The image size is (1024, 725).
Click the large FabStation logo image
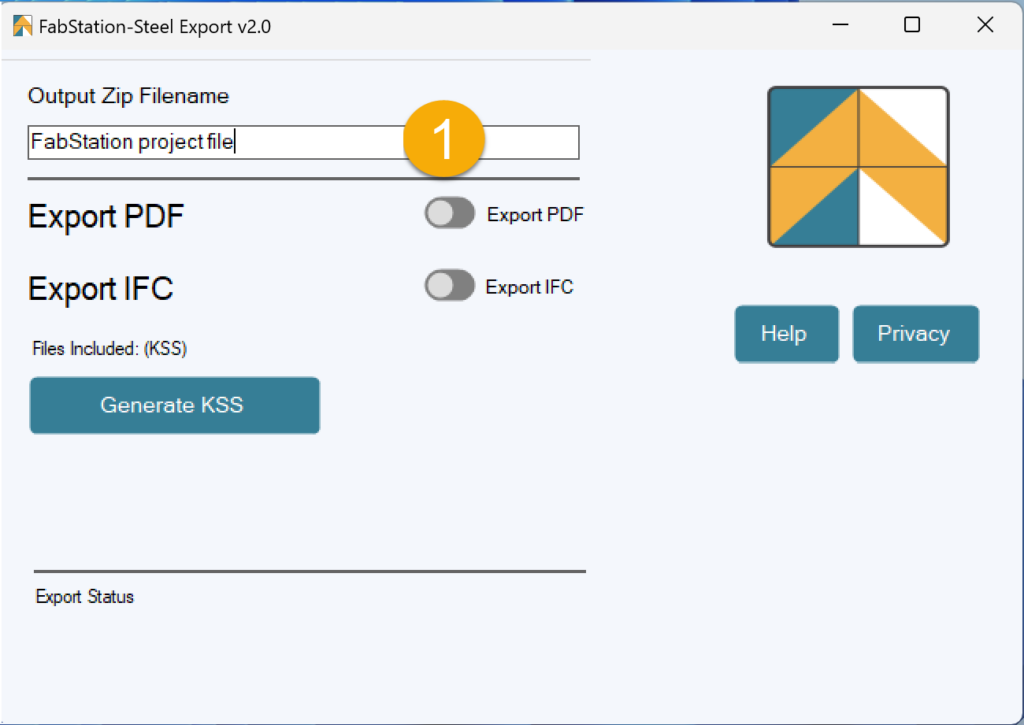tap(857, 166)
